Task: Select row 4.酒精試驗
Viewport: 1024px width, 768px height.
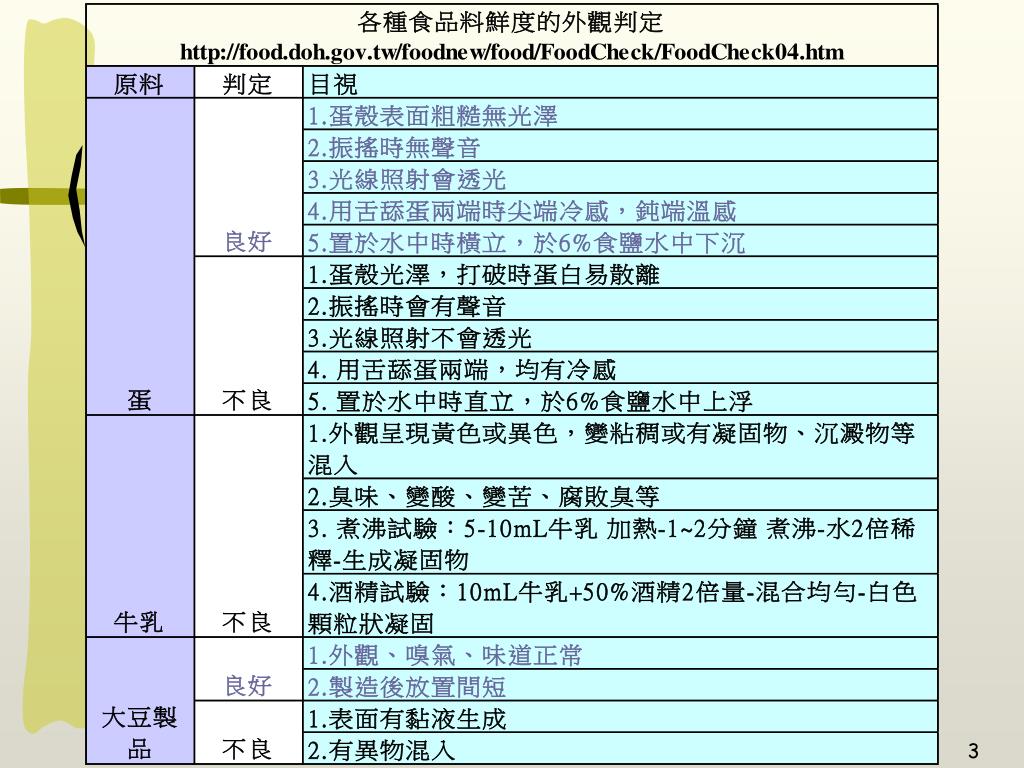Action: click(x=620, y=606)
